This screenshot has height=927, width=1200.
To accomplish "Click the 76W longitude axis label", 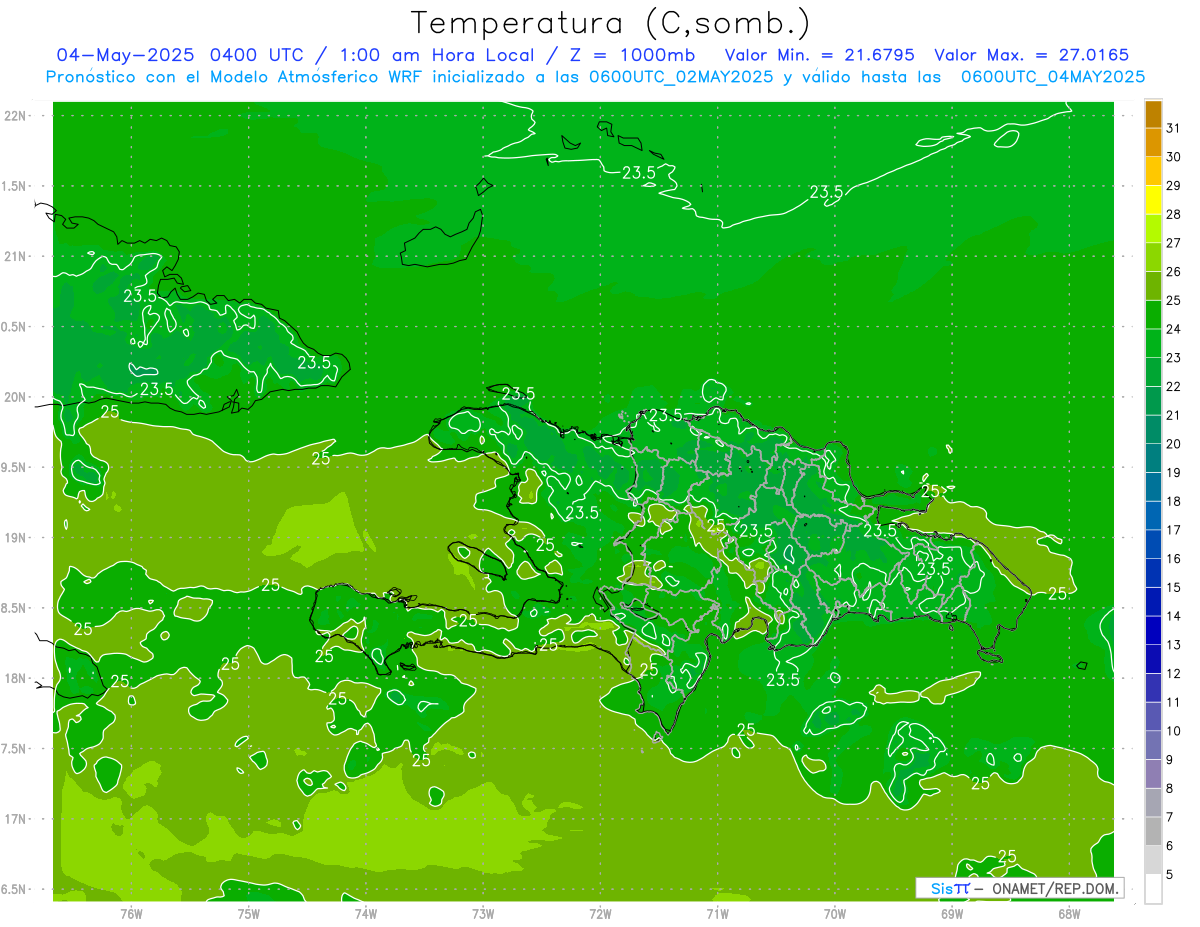I will pos(131,913).
